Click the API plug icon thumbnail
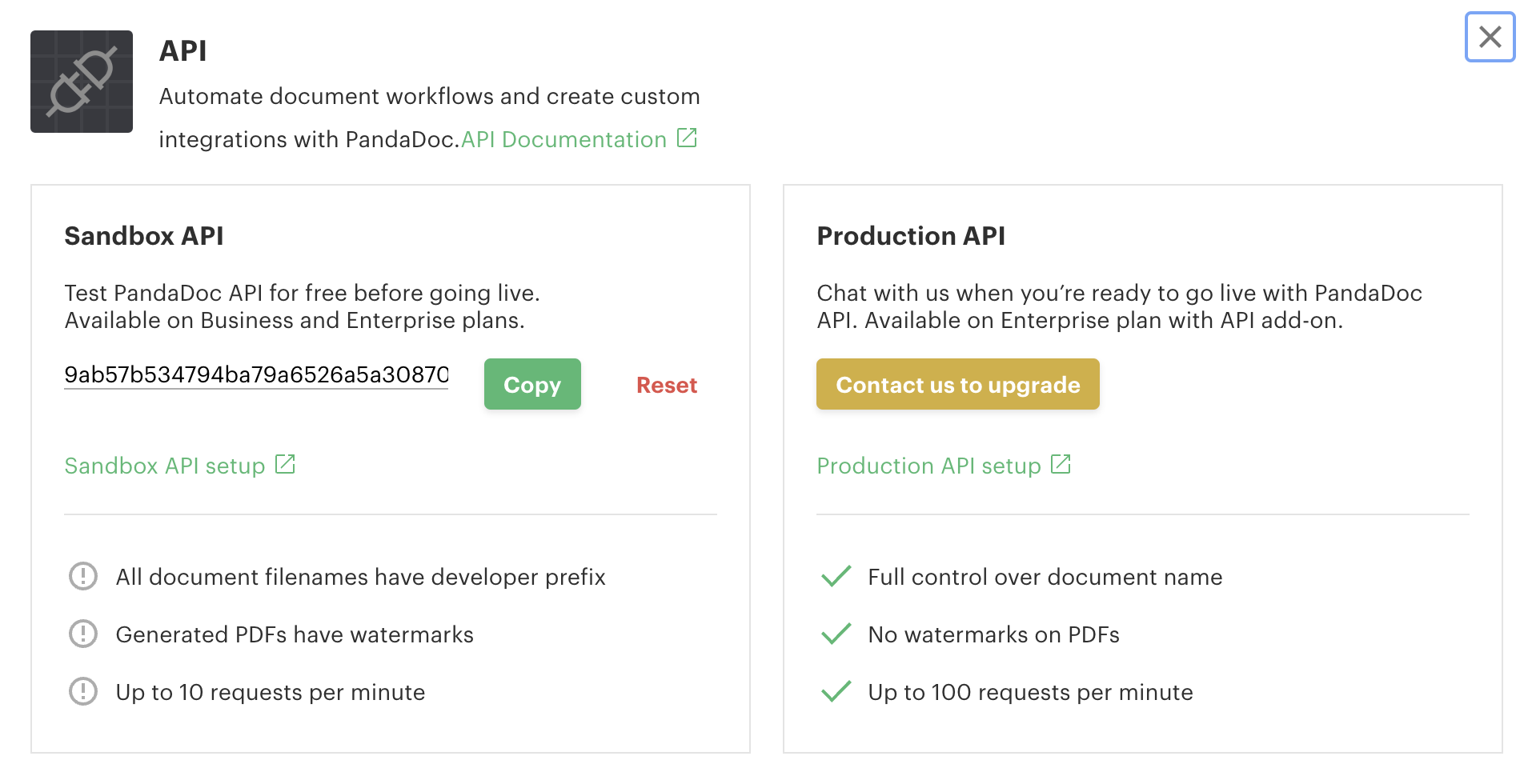The image size is (1532, 784). (82, 82)
